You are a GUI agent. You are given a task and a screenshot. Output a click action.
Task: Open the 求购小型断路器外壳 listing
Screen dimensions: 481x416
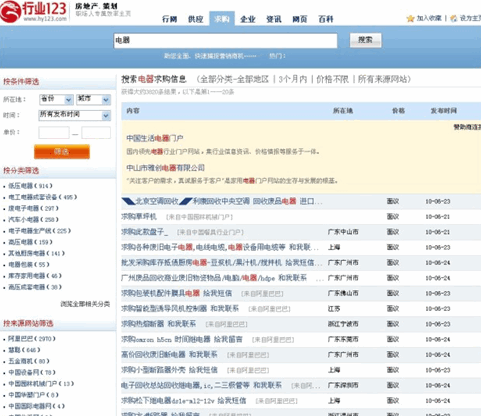pos(169,370)
